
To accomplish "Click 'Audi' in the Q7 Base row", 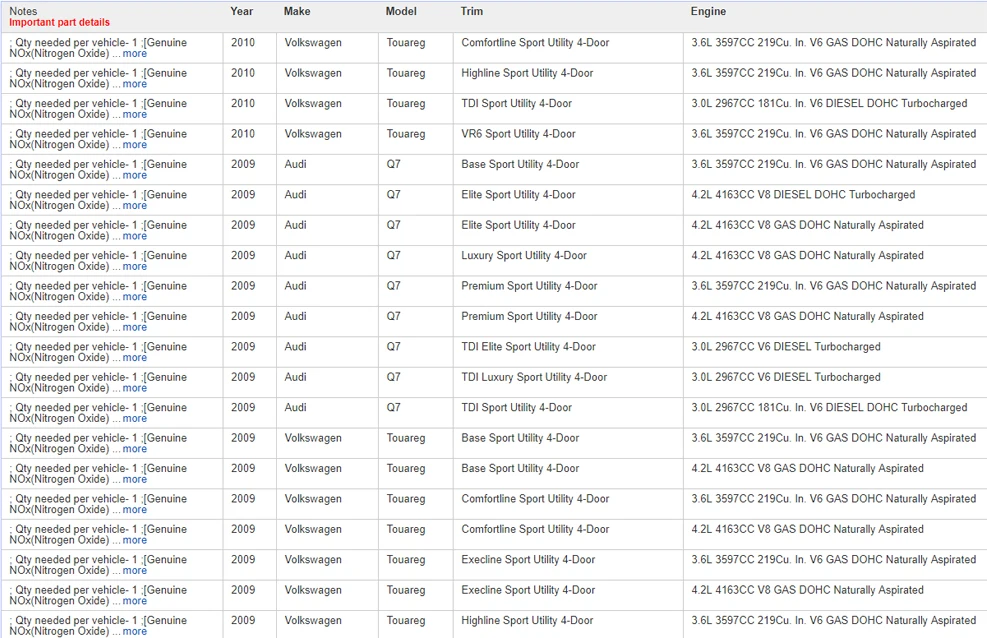I will 295,164.
